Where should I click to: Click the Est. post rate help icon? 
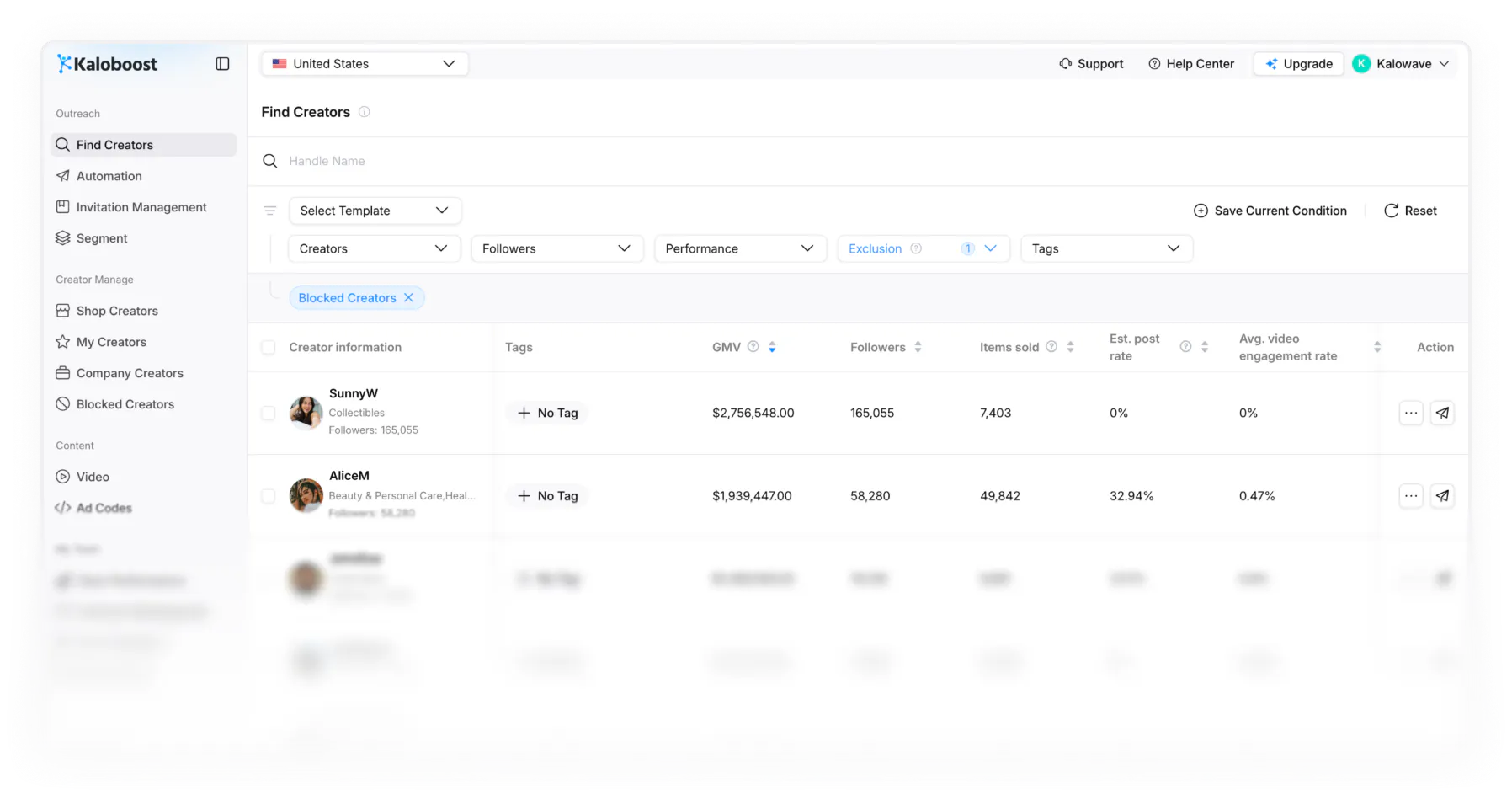click(x=1185, y=347)
